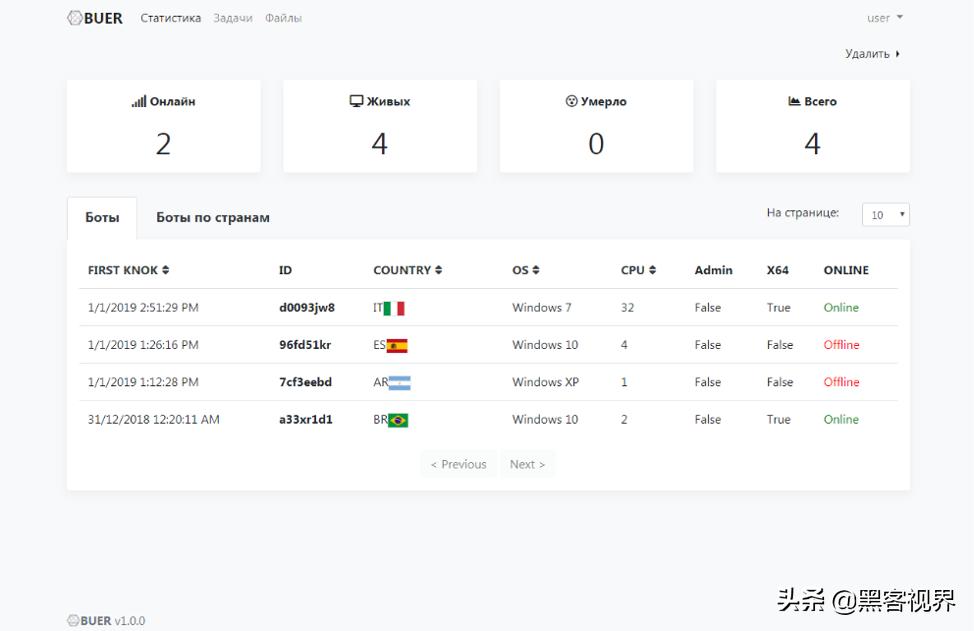Sort table by FIRST KNOK column
This screenshot has height=631, width=974.
pyautogui.click(x=128, y=270)
